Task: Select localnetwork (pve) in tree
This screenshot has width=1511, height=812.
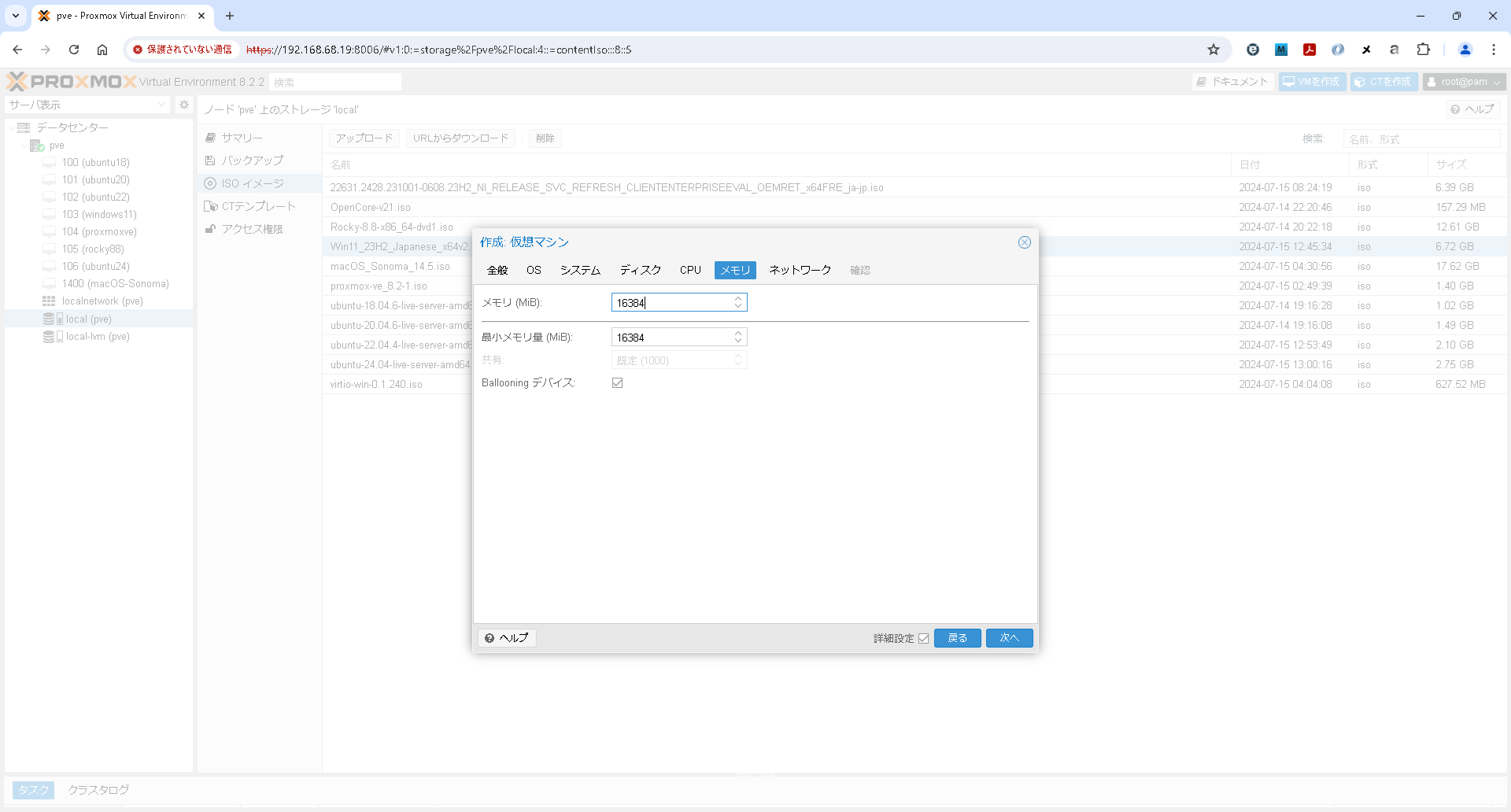Action: 102,301
